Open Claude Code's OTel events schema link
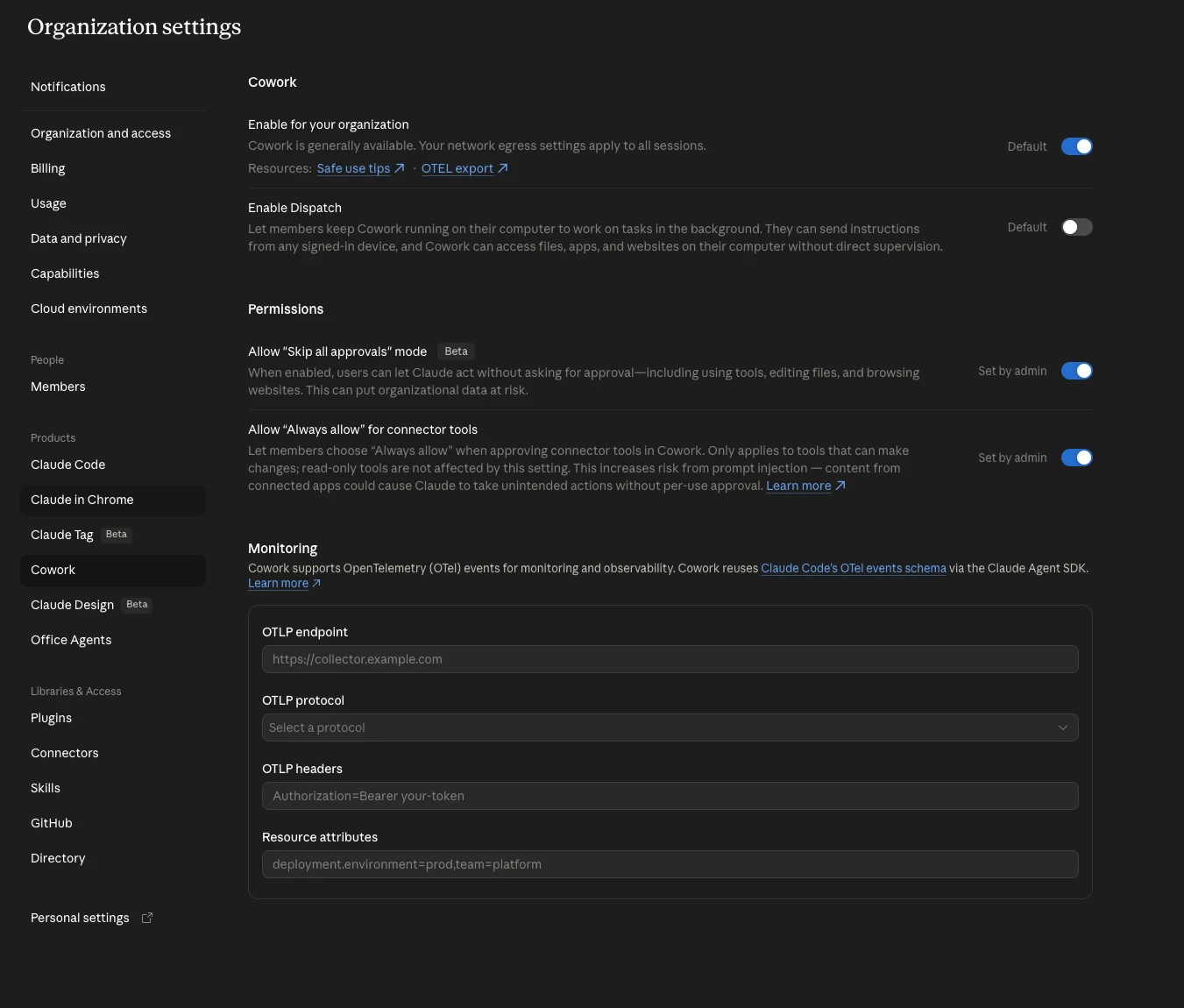Image resolution: width=1184 pixels, height=1008 pixels. pyautogui.click(x=854, y=568)
